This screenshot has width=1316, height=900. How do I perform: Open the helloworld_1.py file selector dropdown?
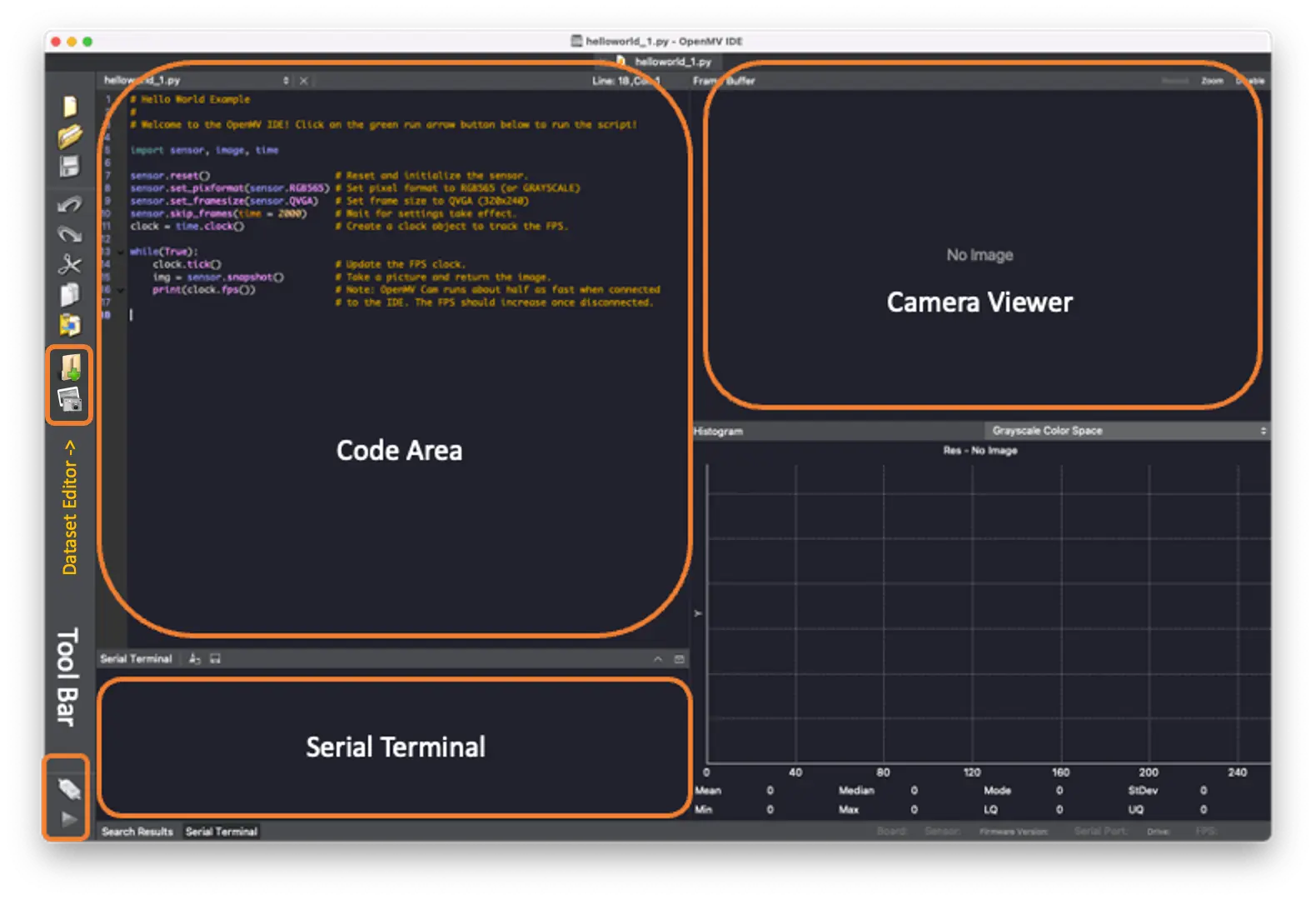click(x=286, y=81)
